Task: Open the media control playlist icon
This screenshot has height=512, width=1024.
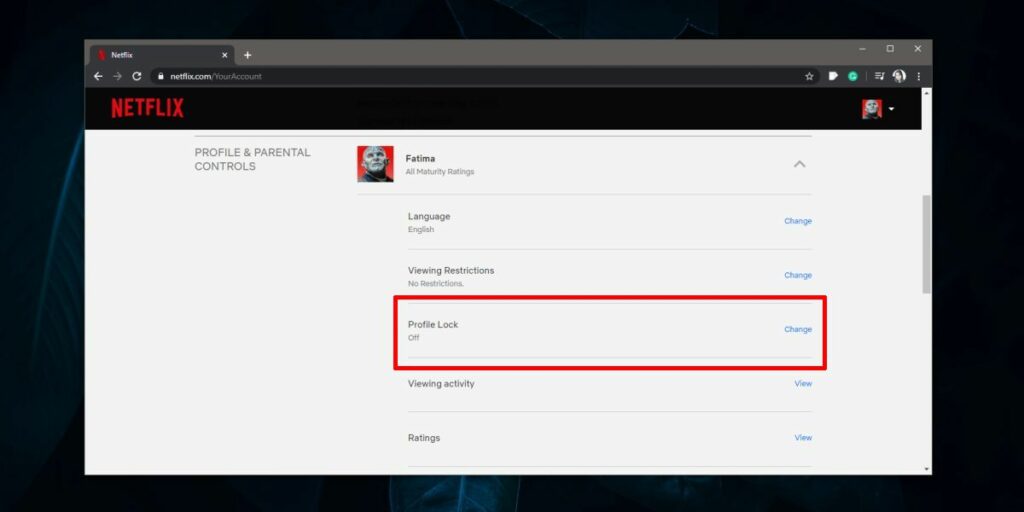Action: tap(879, 76)
